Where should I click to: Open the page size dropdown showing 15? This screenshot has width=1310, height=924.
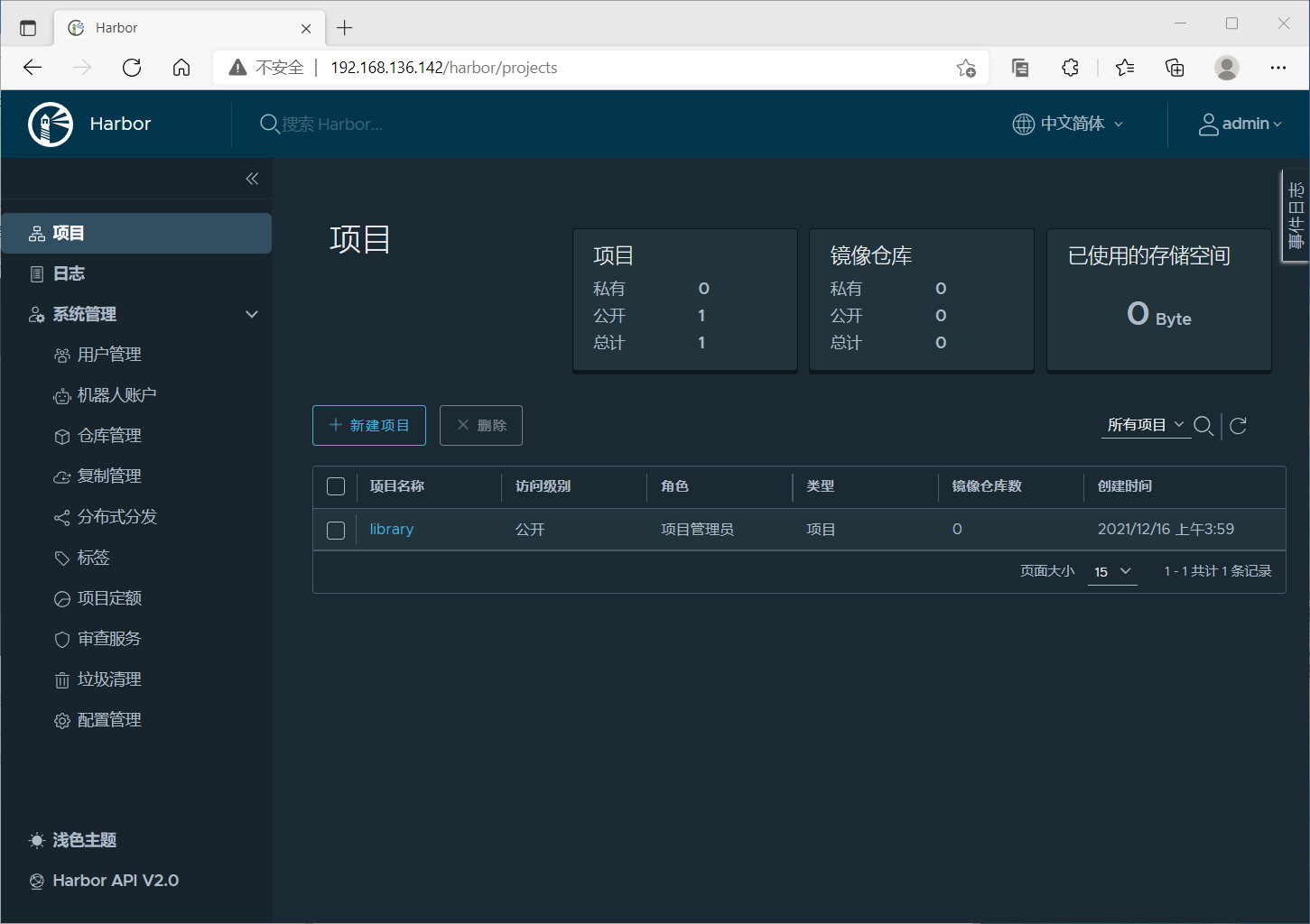[x=1111, y=571]
